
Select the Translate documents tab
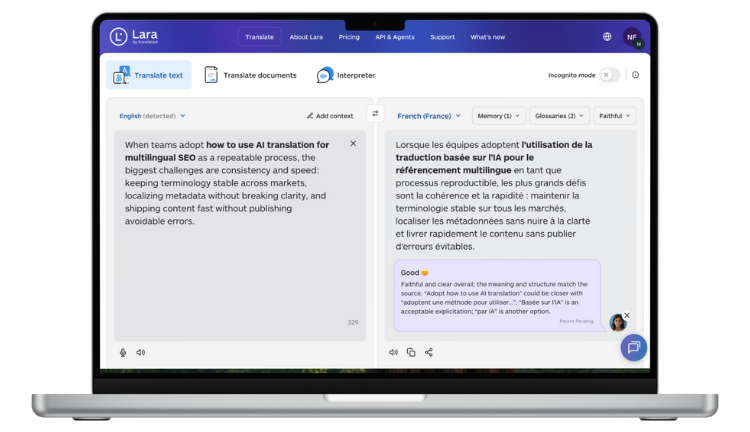[x=251, y=75]
